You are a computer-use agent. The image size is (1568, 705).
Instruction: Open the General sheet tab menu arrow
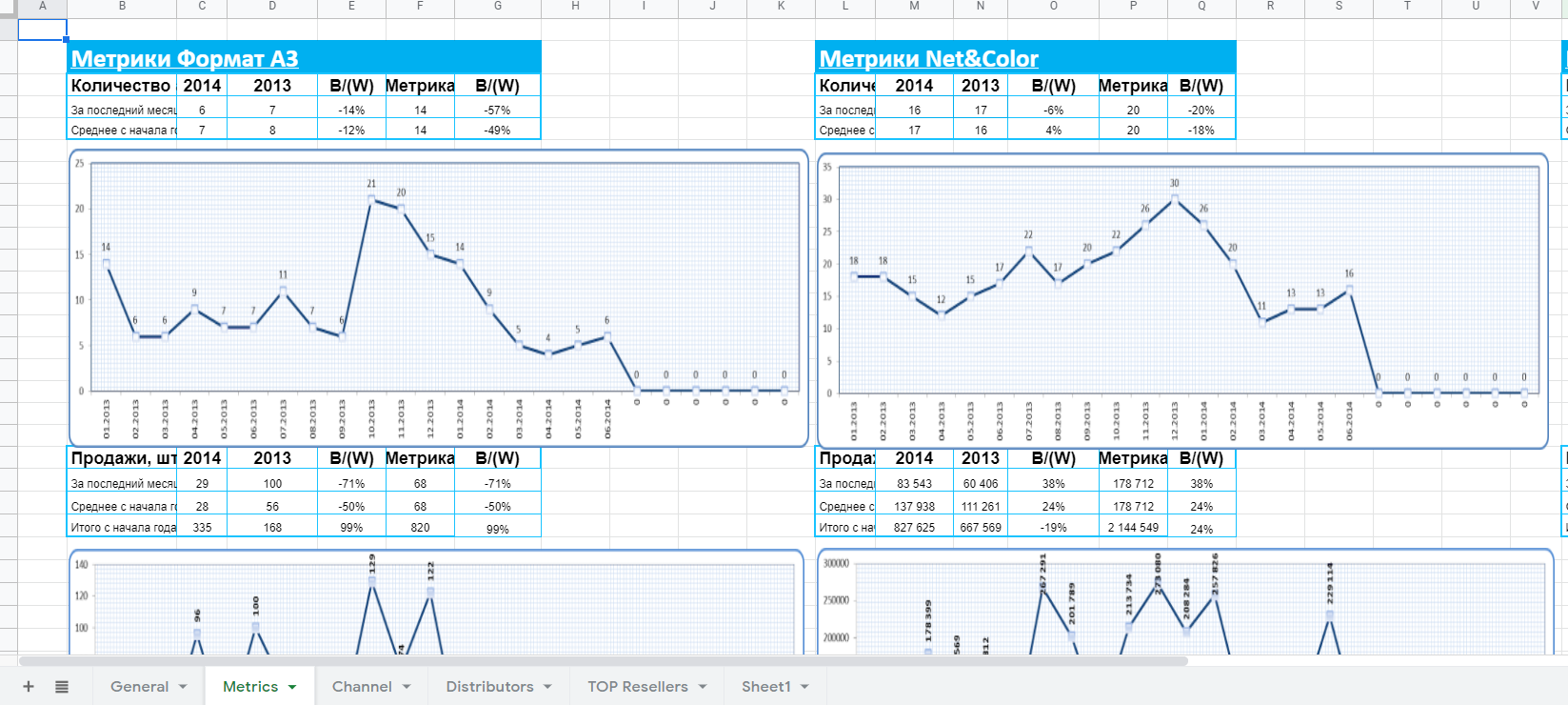pyautogui.click(x=183, y=687)
